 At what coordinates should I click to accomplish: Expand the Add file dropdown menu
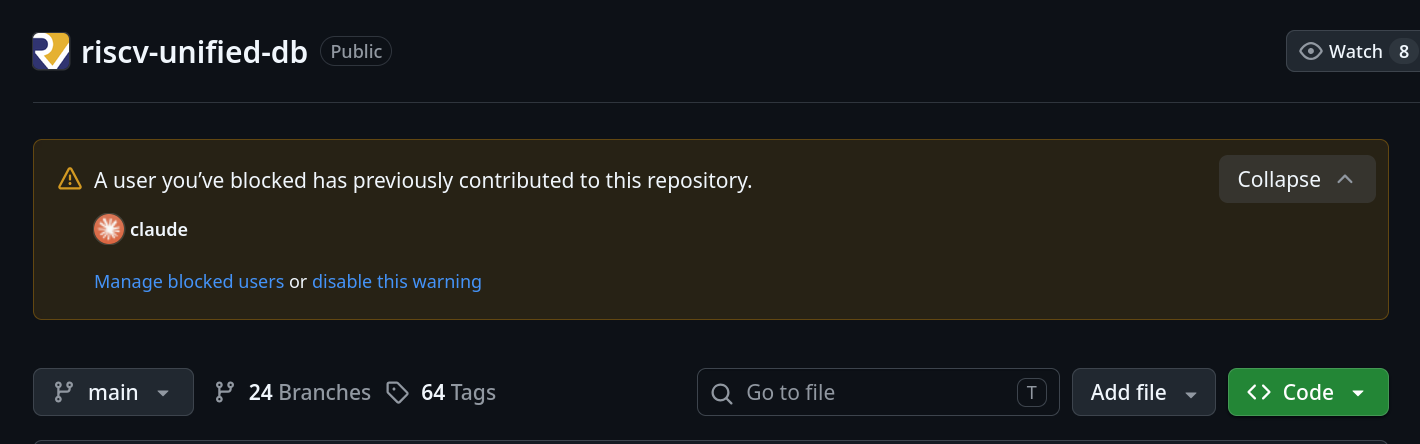click(x=1143, y=392)
